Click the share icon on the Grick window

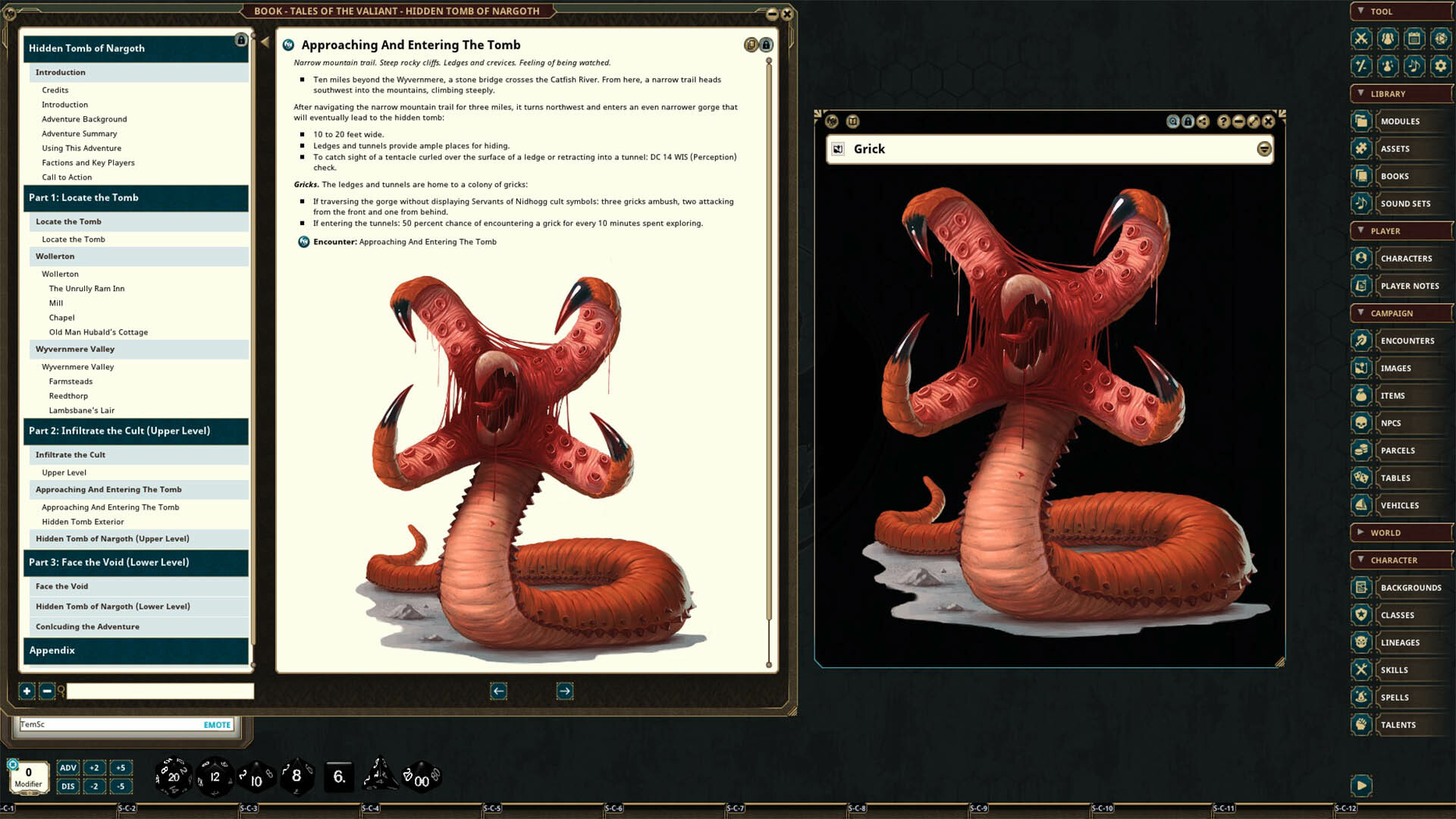click(1201, 121)
